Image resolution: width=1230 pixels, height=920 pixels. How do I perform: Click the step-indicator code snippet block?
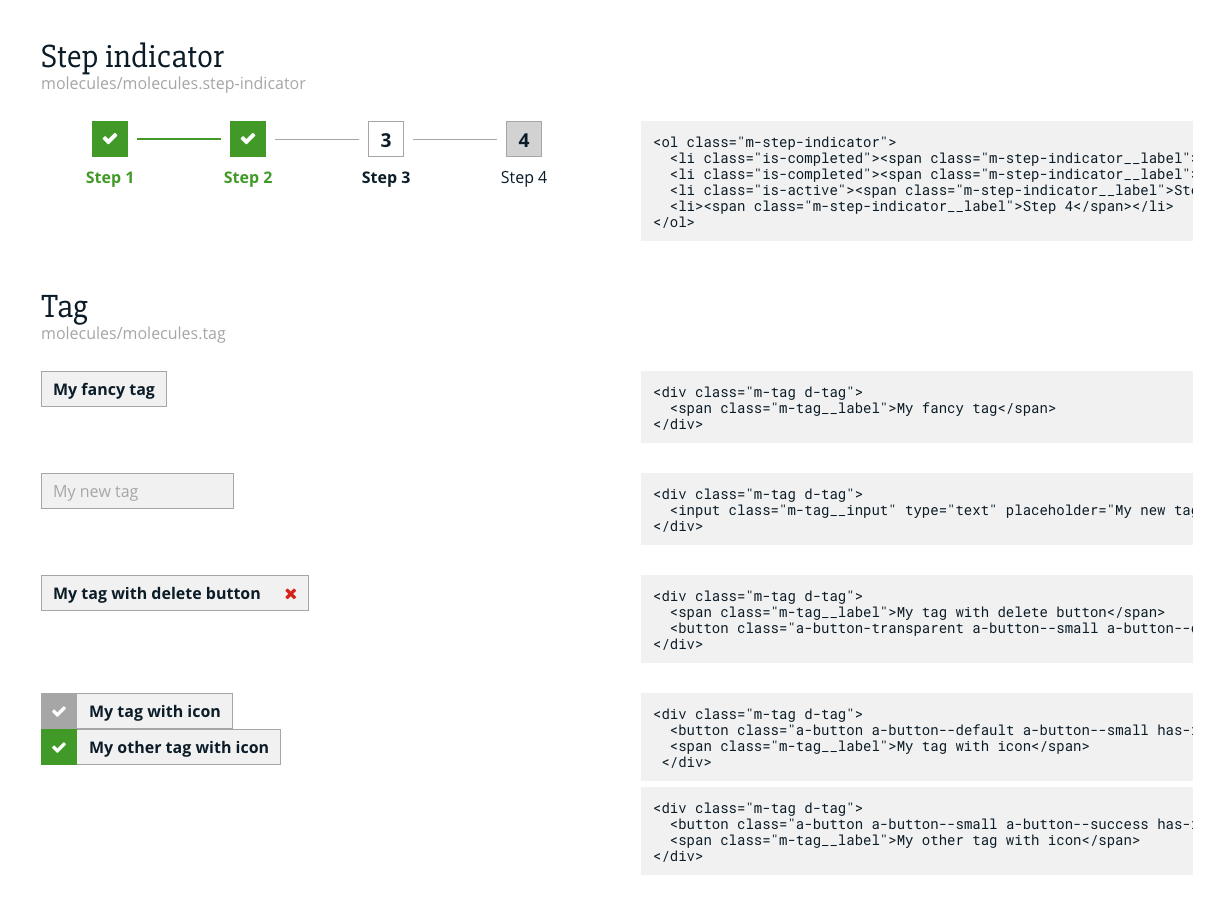[916, 181]
